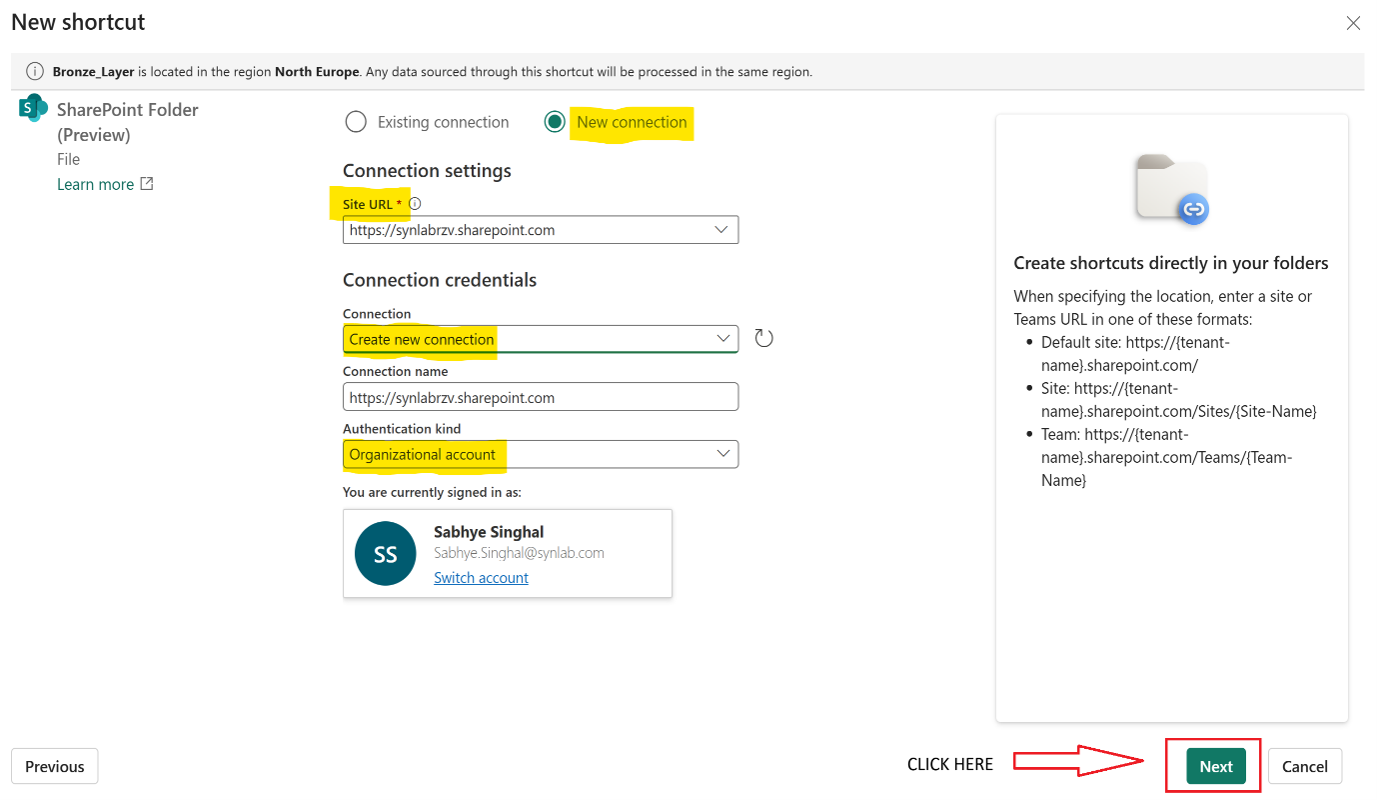Image resolution: width=1377 pixels, height=800 pixels.
Task: Open the Authentication kind dropdown
Action: (x=540, y=454)
